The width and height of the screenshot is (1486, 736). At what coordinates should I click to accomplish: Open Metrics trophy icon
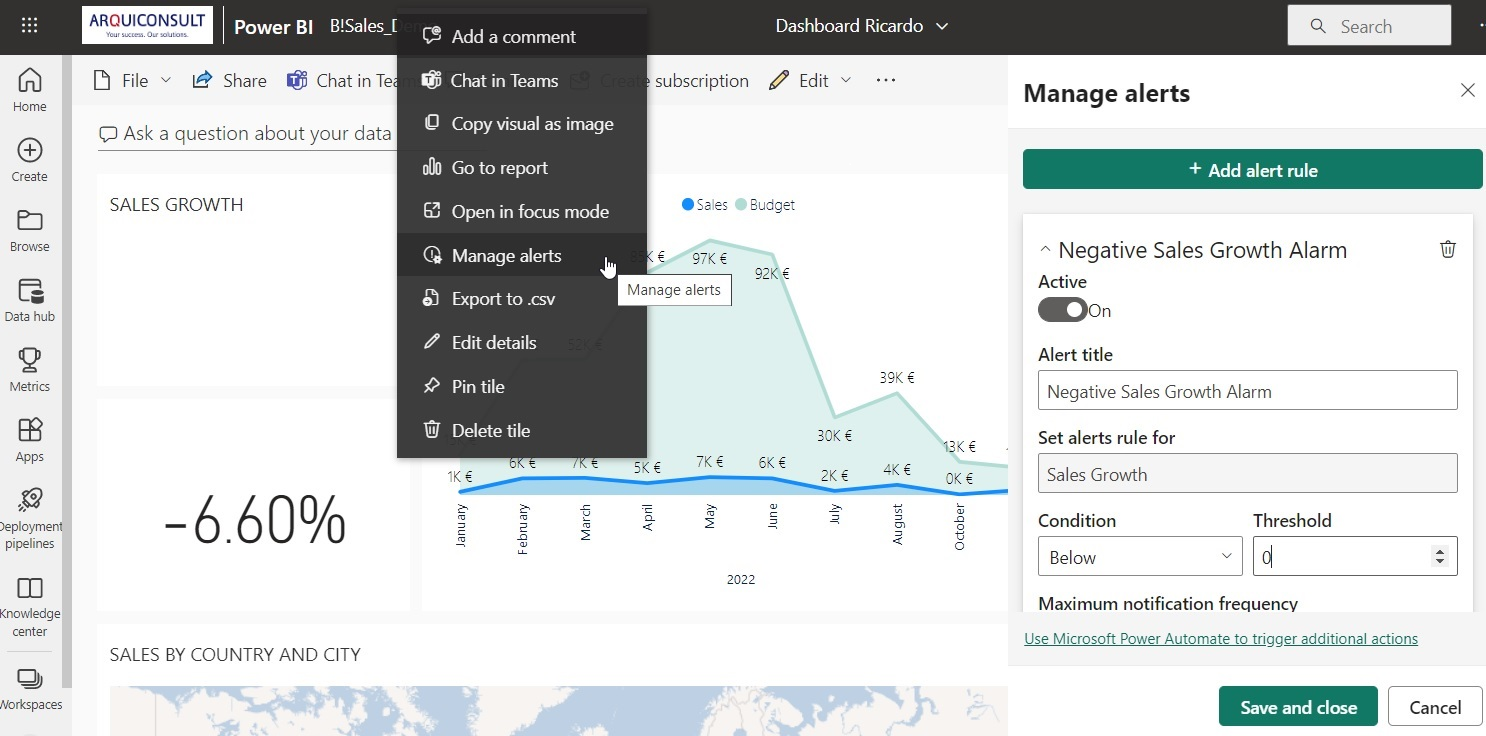(x=30, y=369)
